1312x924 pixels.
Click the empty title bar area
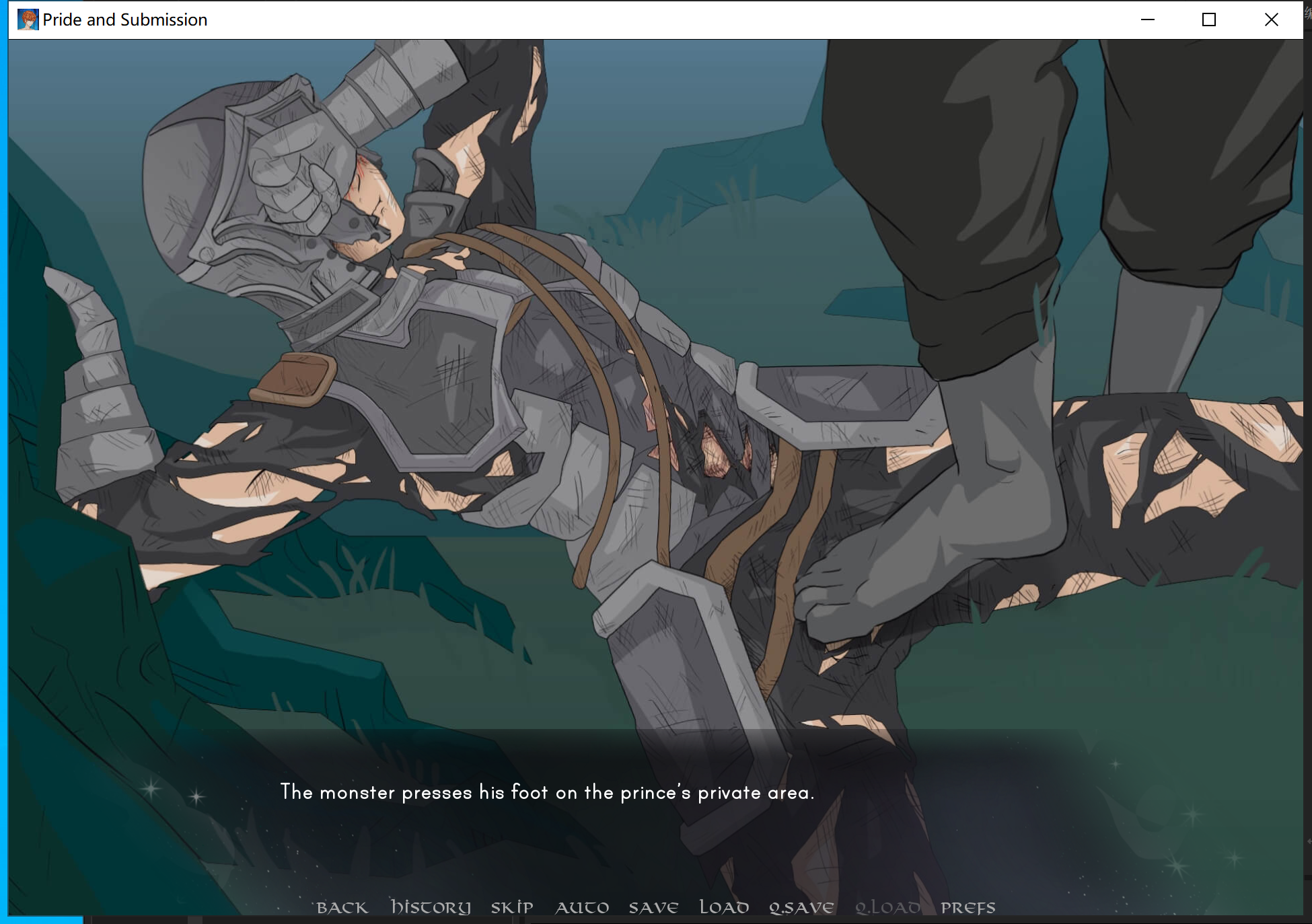(x=673, y=20)
